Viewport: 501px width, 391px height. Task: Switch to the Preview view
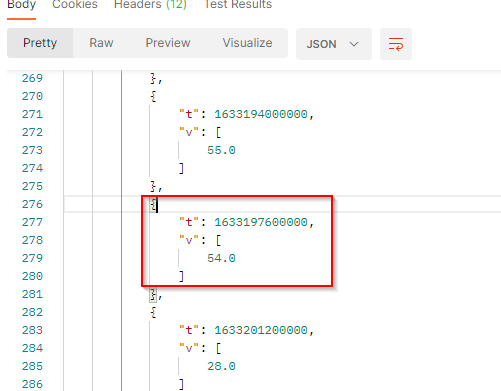tap(168, 43)
